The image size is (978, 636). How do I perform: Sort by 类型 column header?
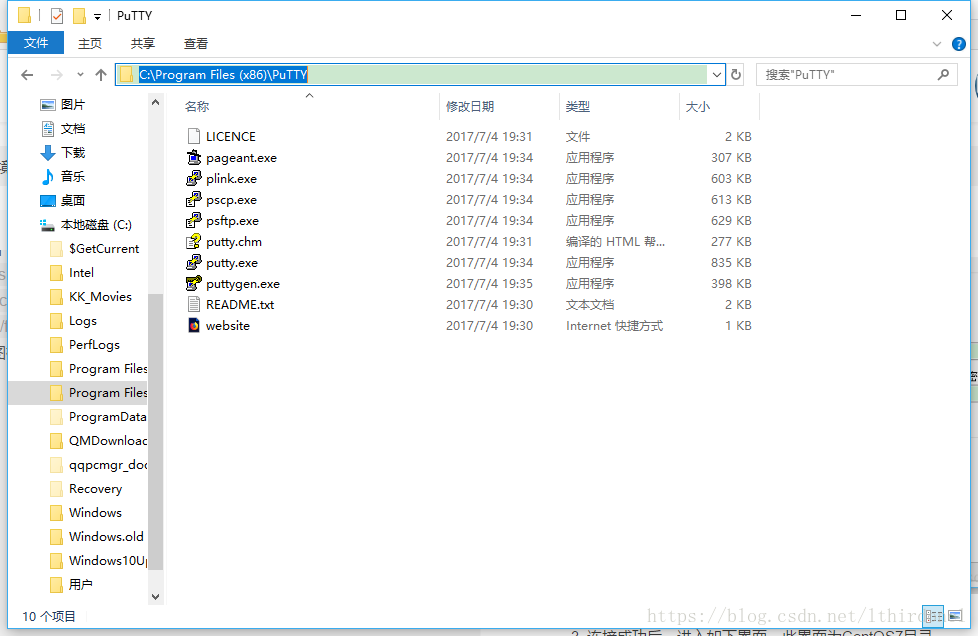(578, 107)
